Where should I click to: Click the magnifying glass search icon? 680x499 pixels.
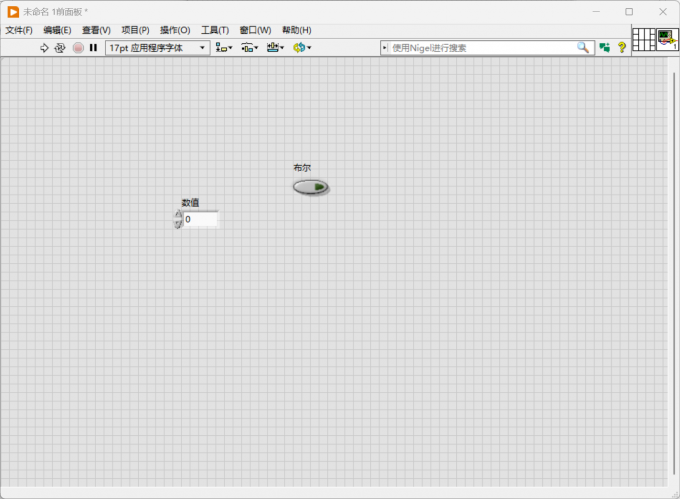[583, 47]
